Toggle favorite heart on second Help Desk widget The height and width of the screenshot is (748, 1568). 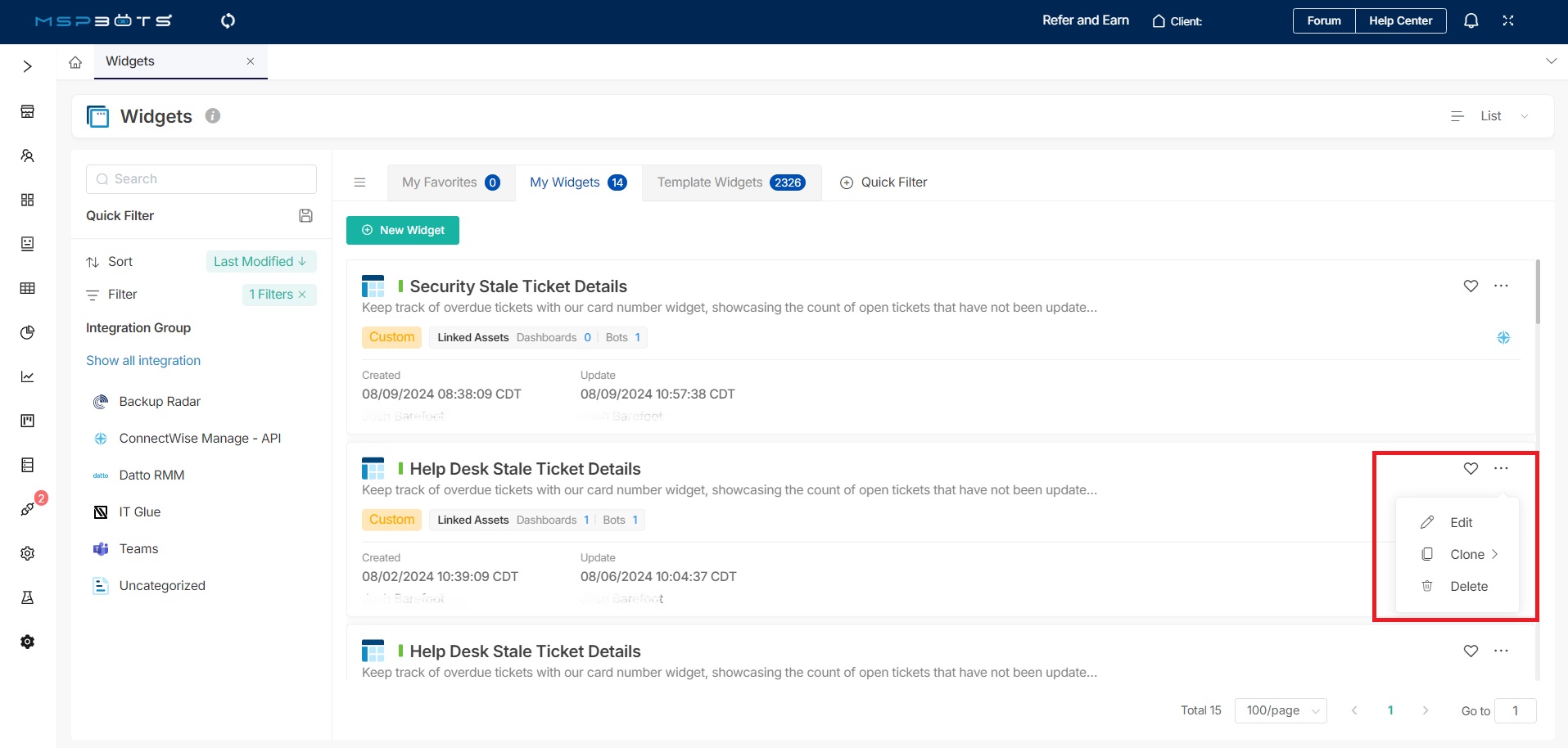coord(1471,651)
